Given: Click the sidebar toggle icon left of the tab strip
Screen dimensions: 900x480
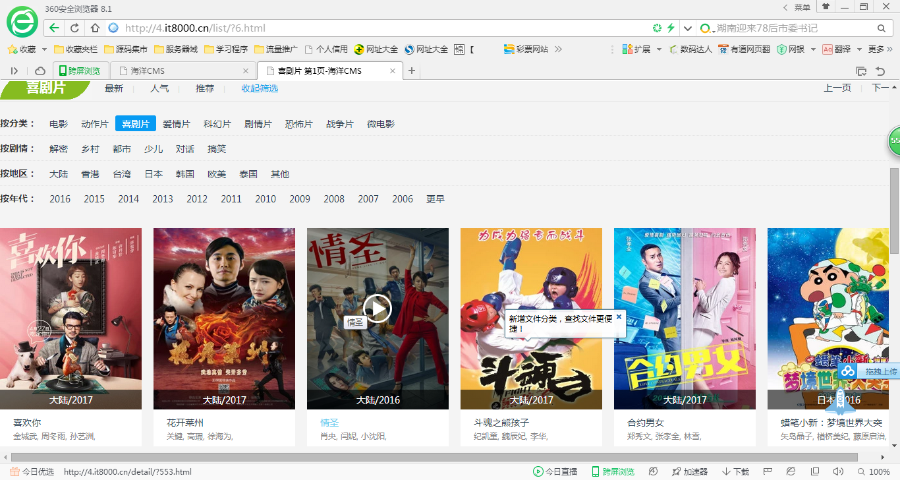Looking at the screenshot, I should [x=14, y=71].
